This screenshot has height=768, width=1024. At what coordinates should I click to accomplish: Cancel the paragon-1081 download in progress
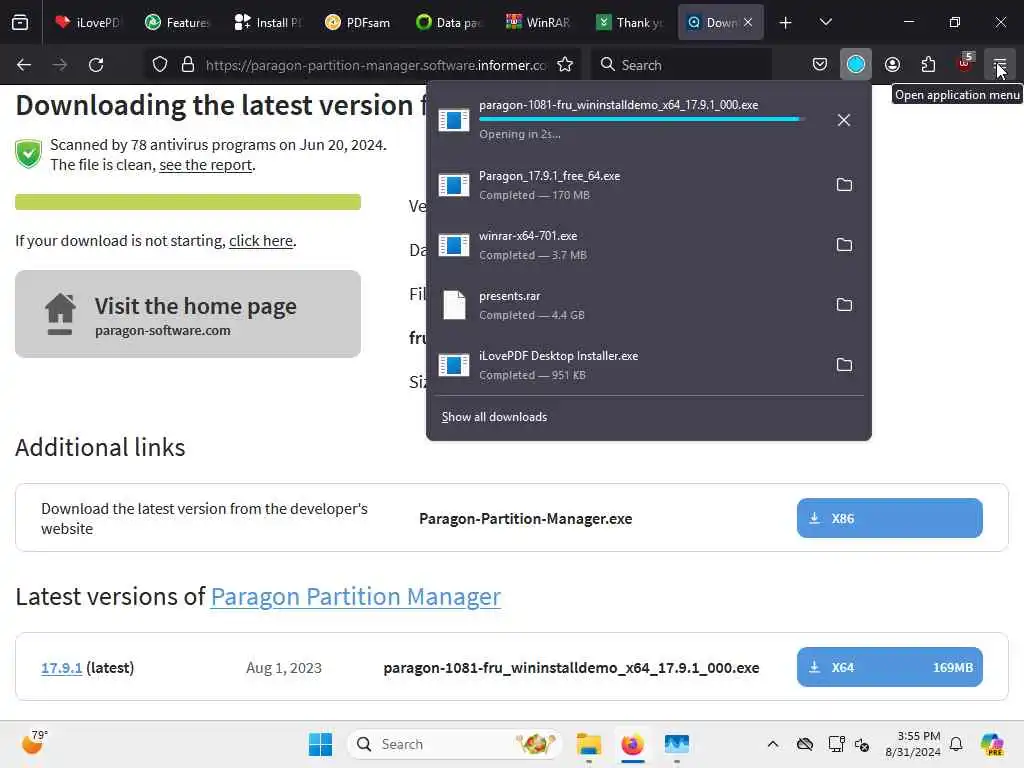pos(844,120)
